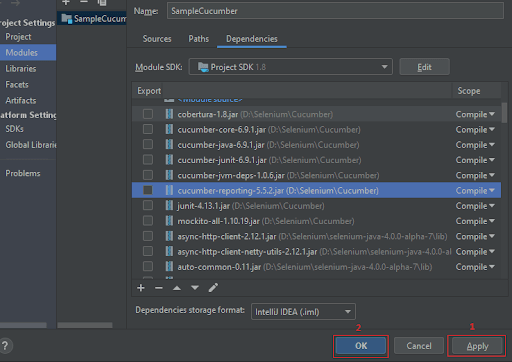Open Libraries in Project Settings
512x362 pixels.
click(x=21, y=69)
